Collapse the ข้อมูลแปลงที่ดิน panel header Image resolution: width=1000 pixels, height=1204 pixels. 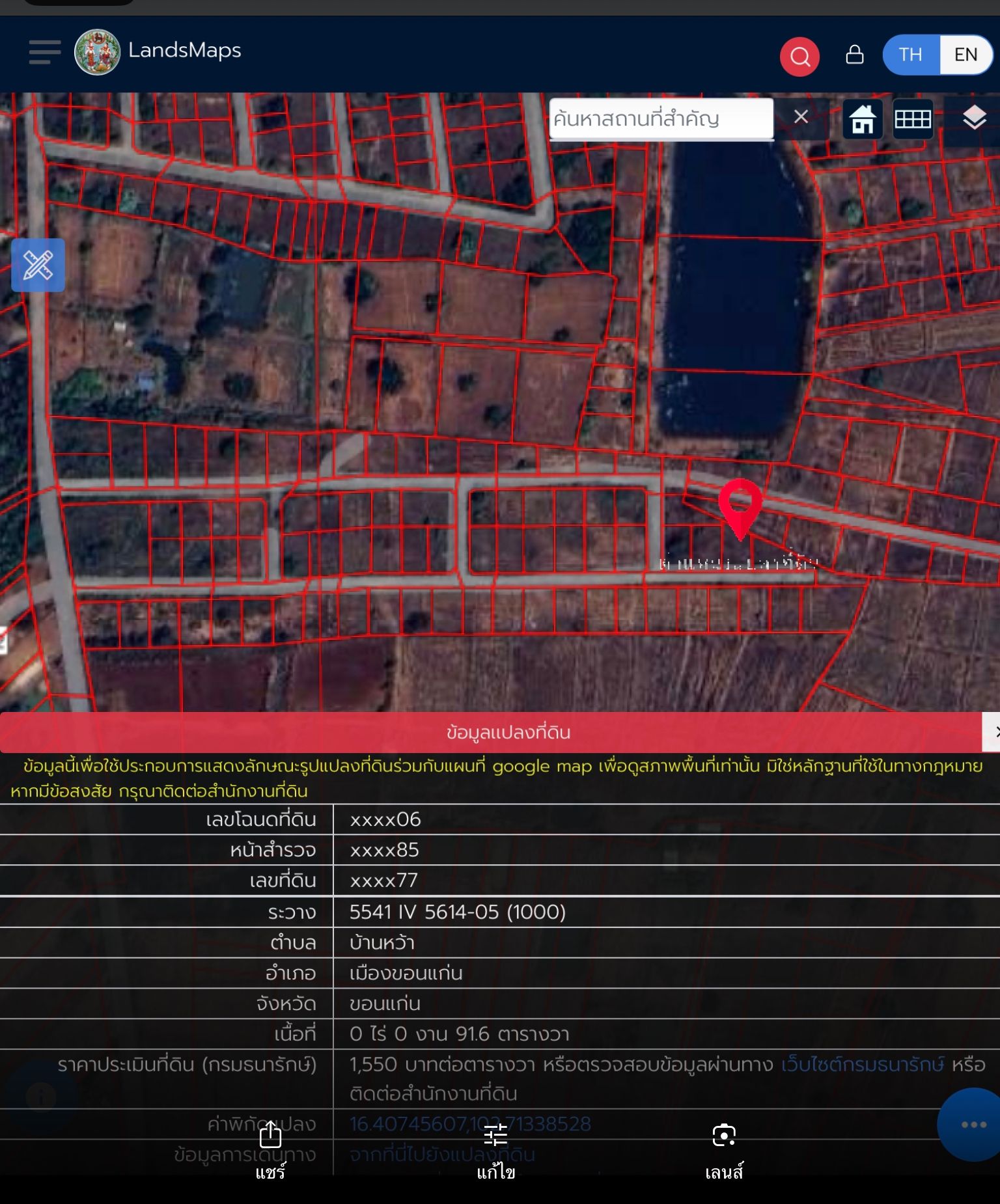click(491, 732)
